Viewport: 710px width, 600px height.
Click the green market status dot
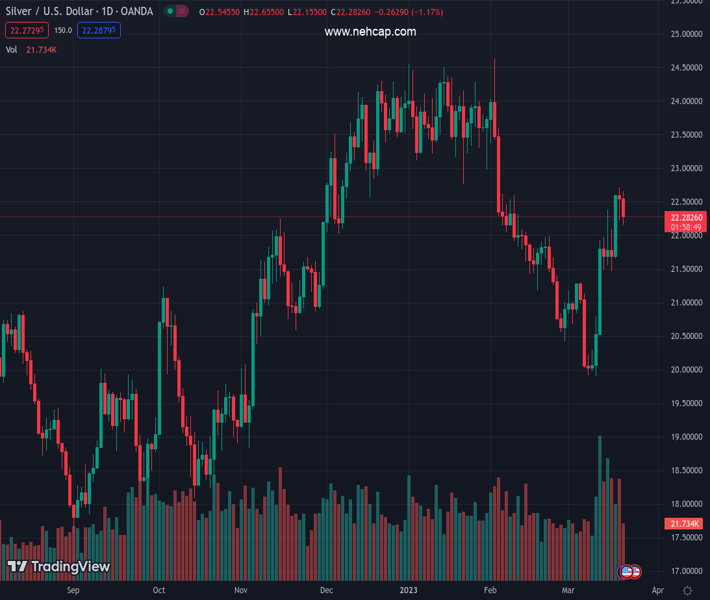click(170, 12)
